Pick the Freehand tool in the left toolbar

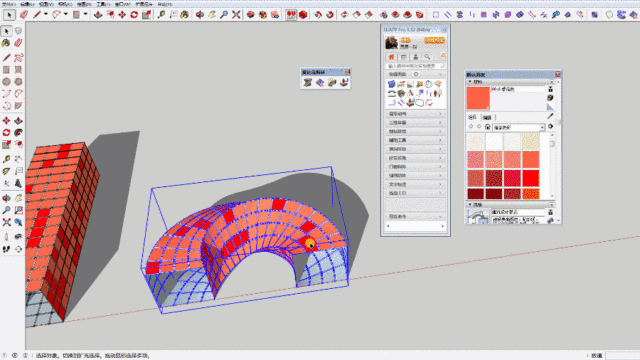click(18, 58)
